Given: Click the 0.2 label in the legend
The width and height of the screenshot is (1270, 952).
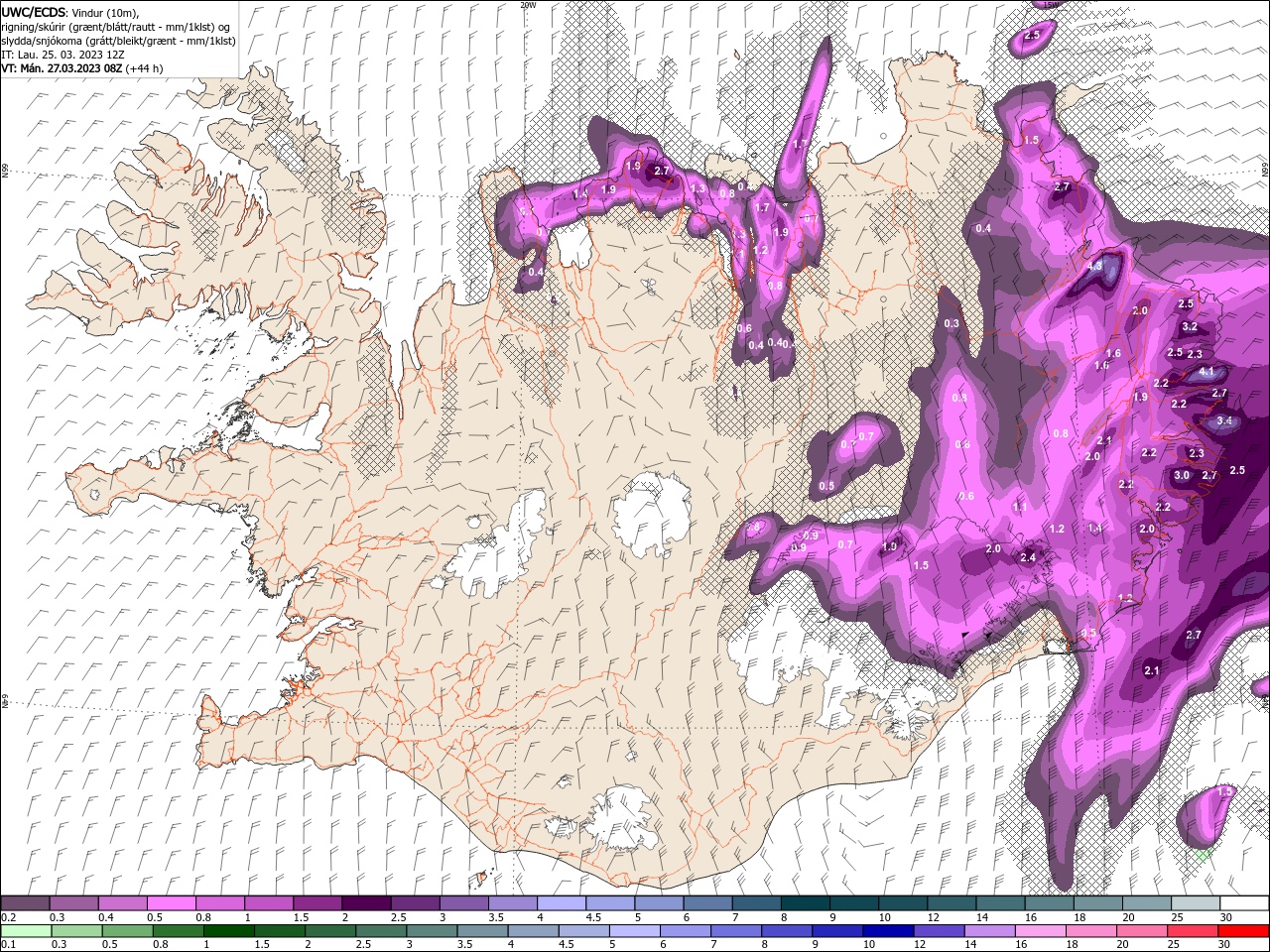Looking at the screenshot, I should 9,917.
